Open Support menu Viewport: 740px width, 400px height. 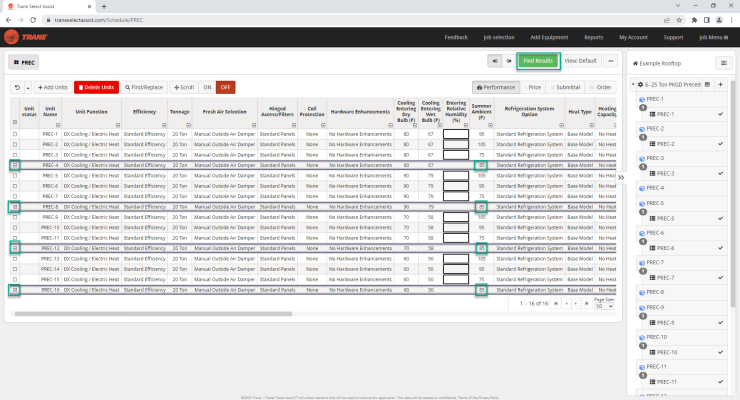[673, 37]
